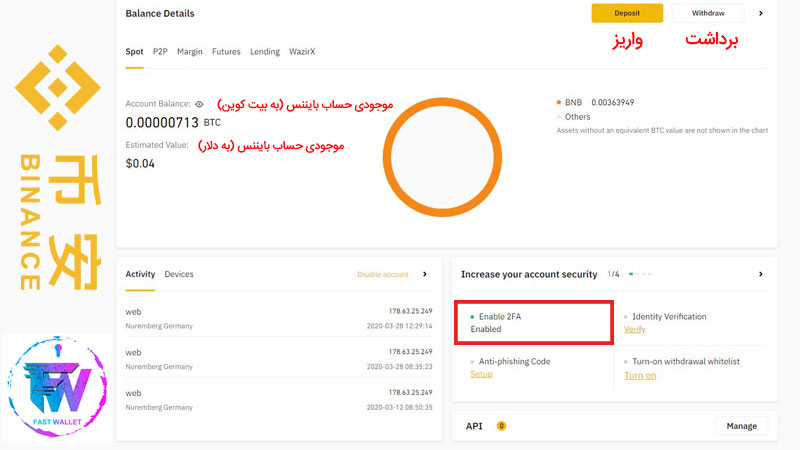Switch to the P2P tab
The image size is (800, 450).
[160, 52]
